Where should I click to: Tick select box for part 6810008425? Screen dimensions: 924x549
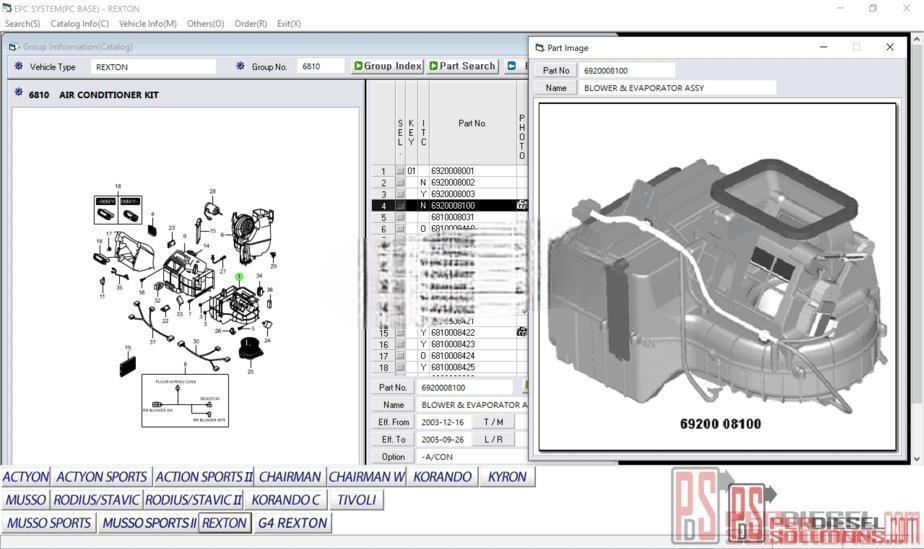coord(400,368)
